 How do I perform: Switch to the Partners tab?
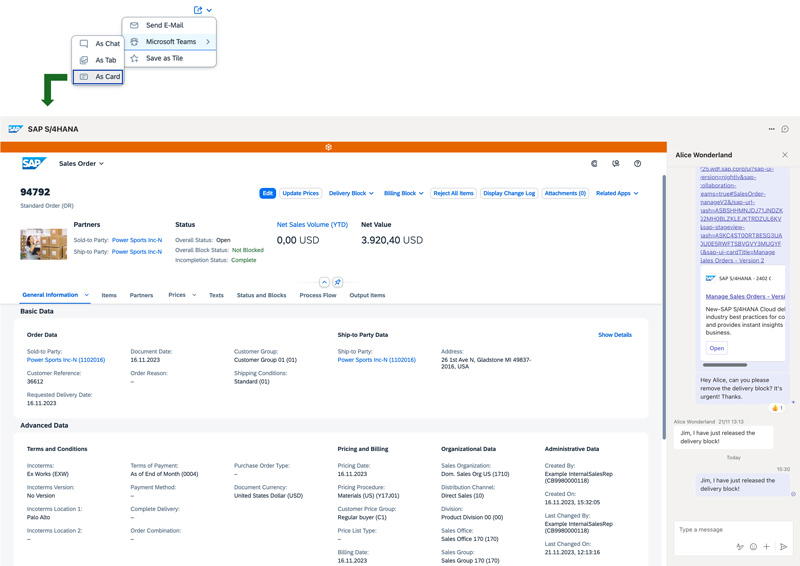(141, 296)
